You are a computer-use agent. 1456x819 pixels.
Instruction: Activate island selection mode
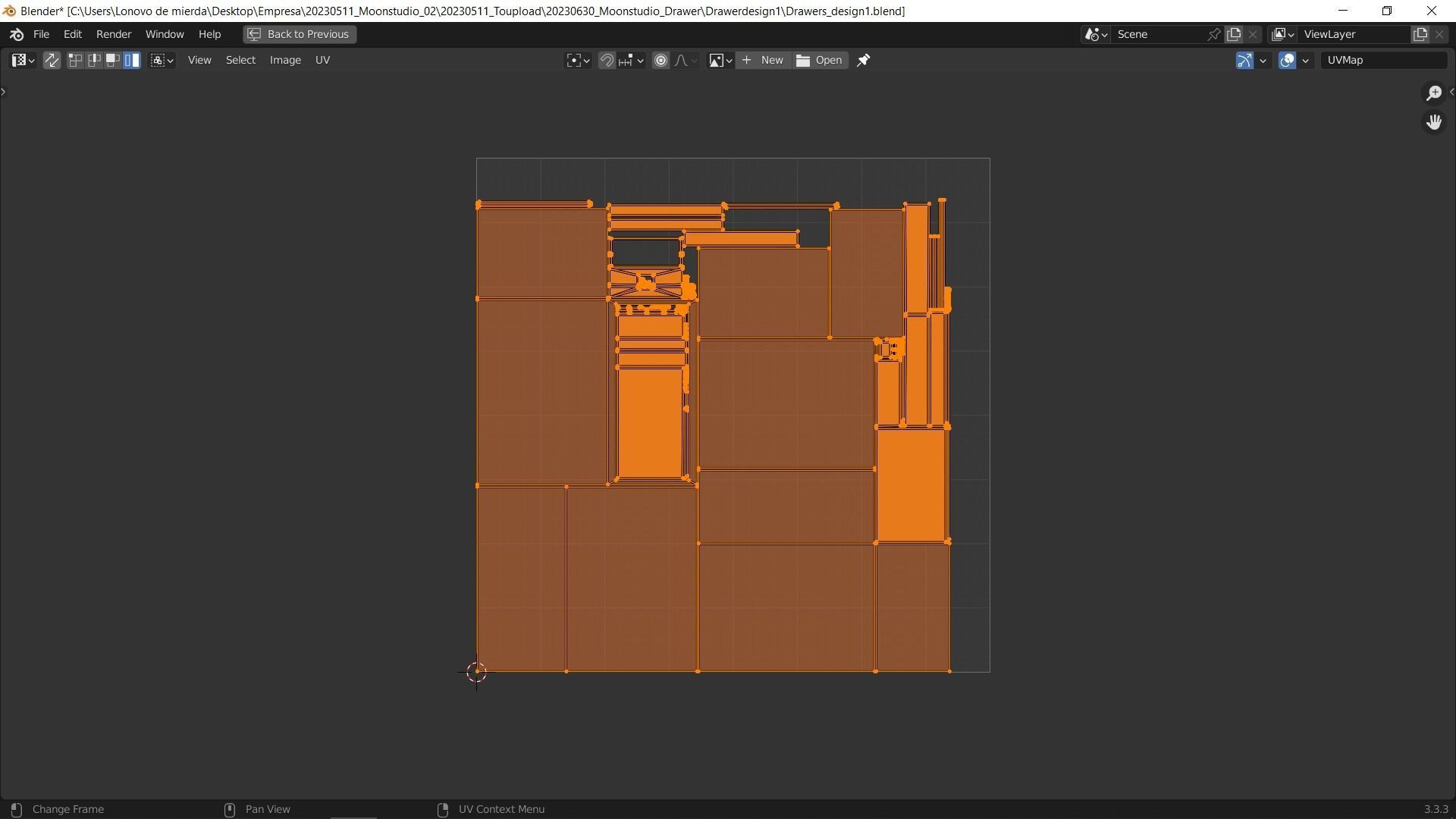pyautogui.click(x=132, y=60)
